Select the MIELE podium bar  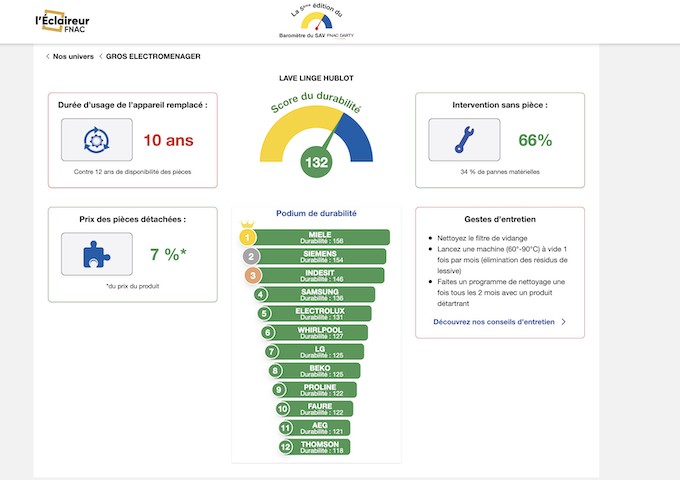(x=320, y=238)
